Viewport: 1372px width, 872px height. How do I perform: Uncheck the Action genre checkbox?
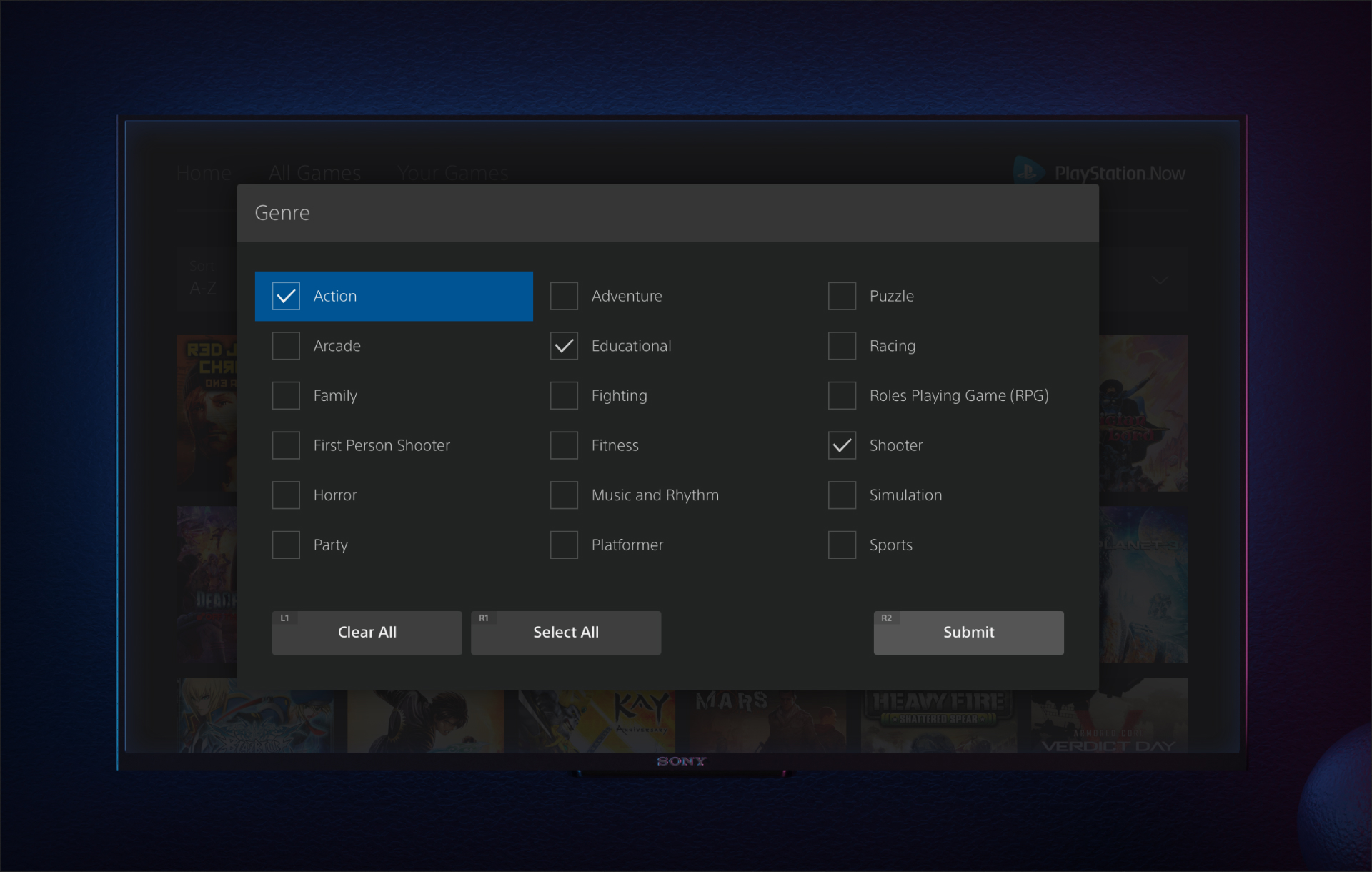286,296
